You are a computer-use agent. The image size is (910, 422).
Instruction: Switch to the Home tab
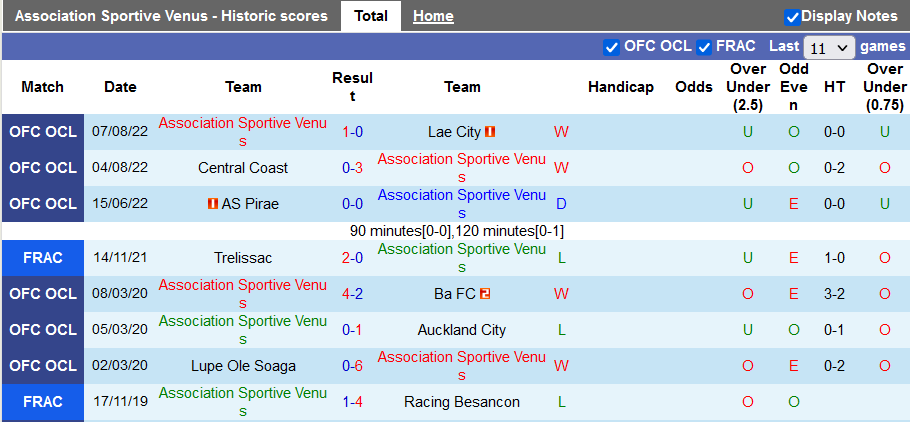(433, 16)
